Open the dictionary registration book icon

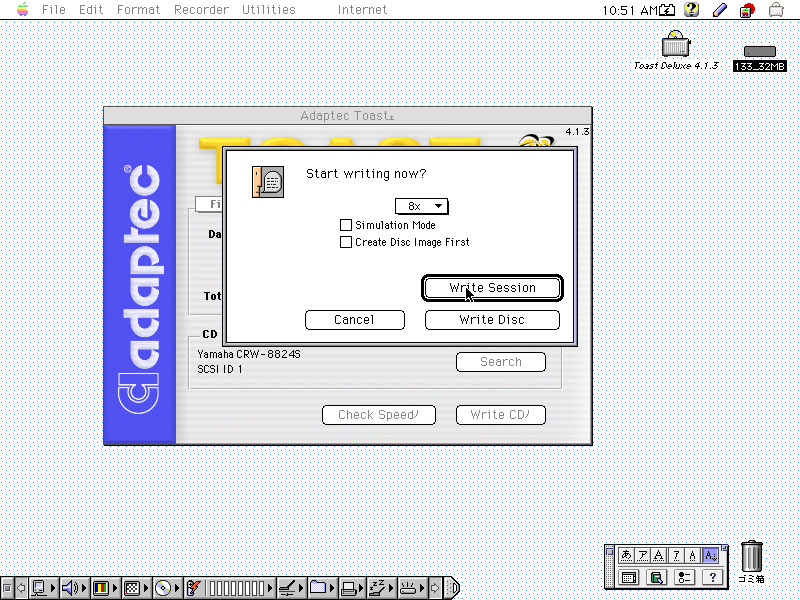(x=657, y=578)
